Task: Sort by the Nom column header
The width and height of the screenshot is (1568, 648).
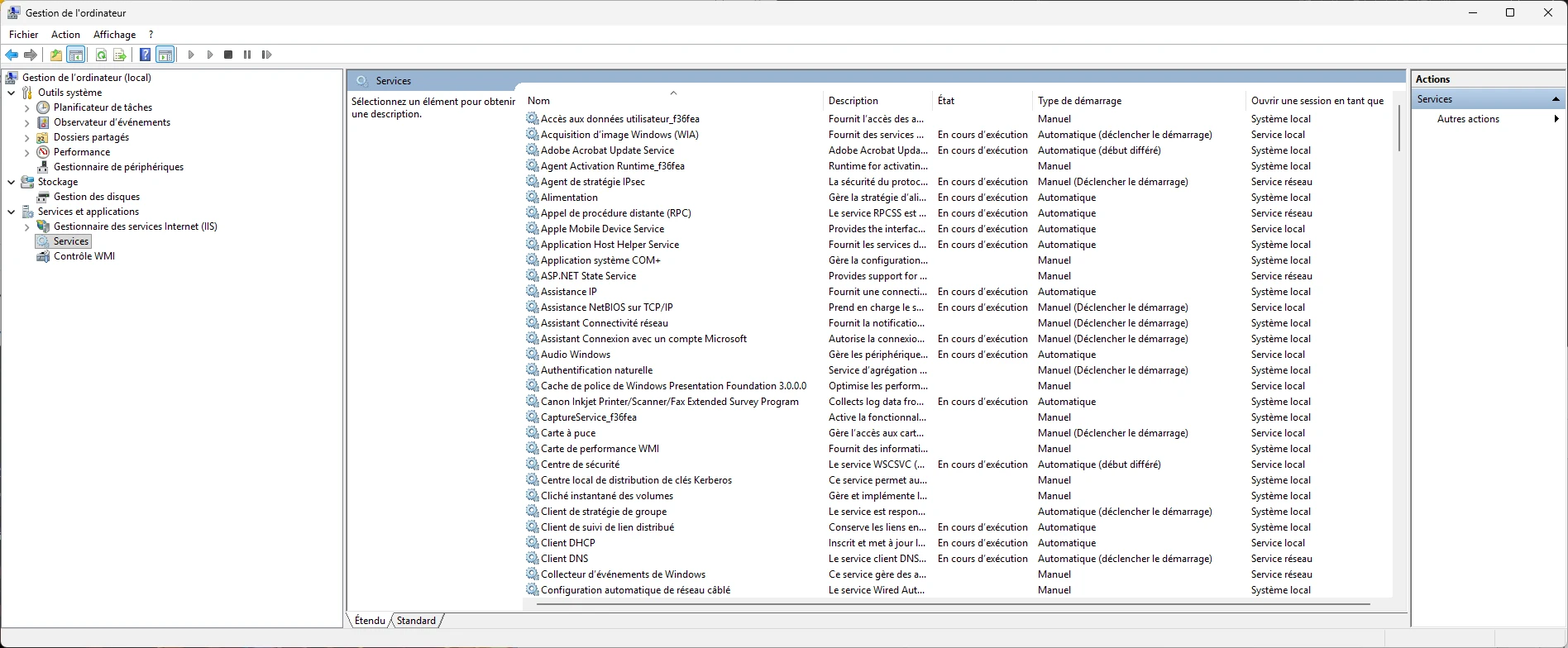Action: [673, 101]
